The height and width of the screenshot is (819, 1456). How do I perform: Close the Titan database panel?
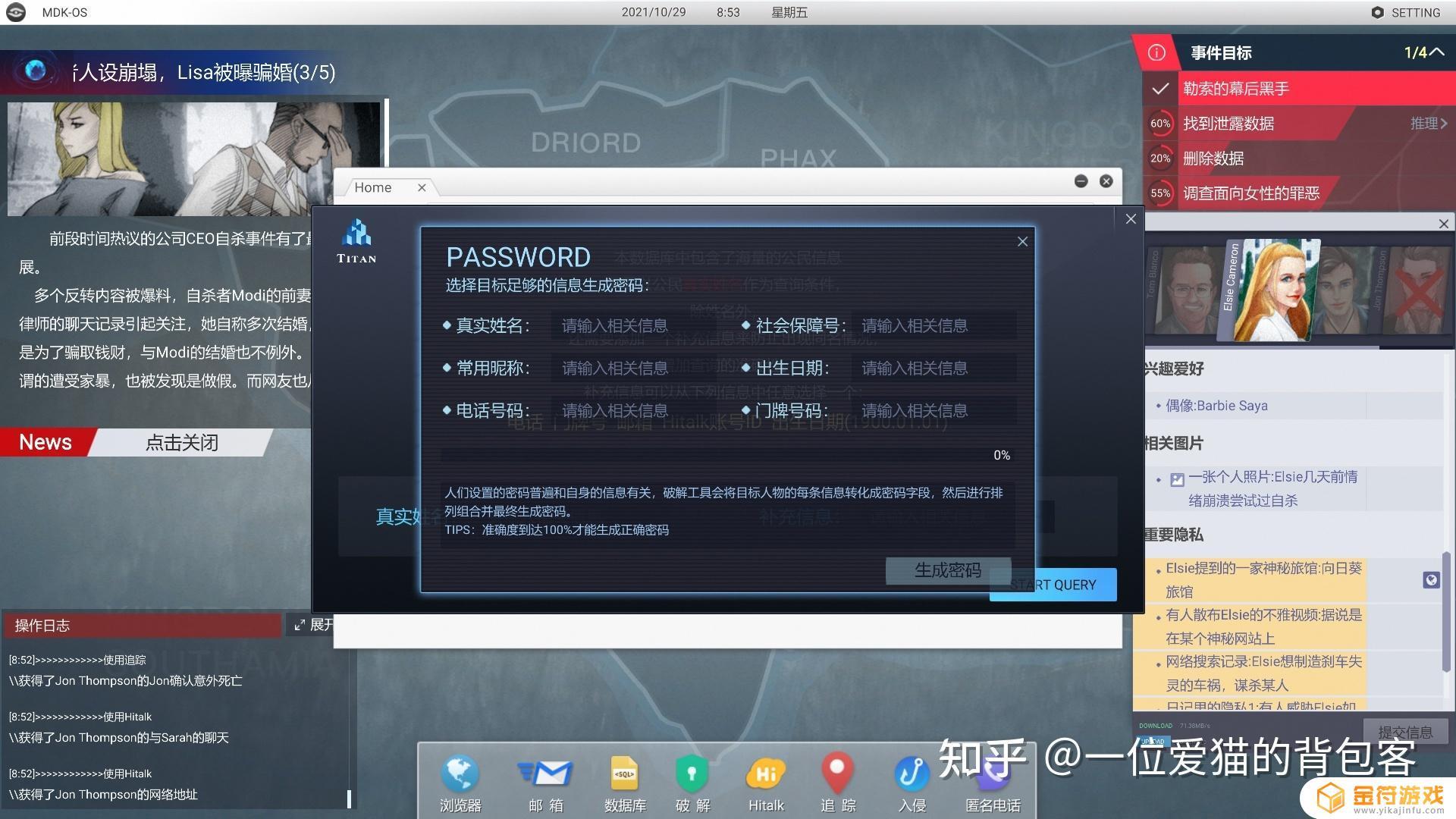coord(1131,218)
